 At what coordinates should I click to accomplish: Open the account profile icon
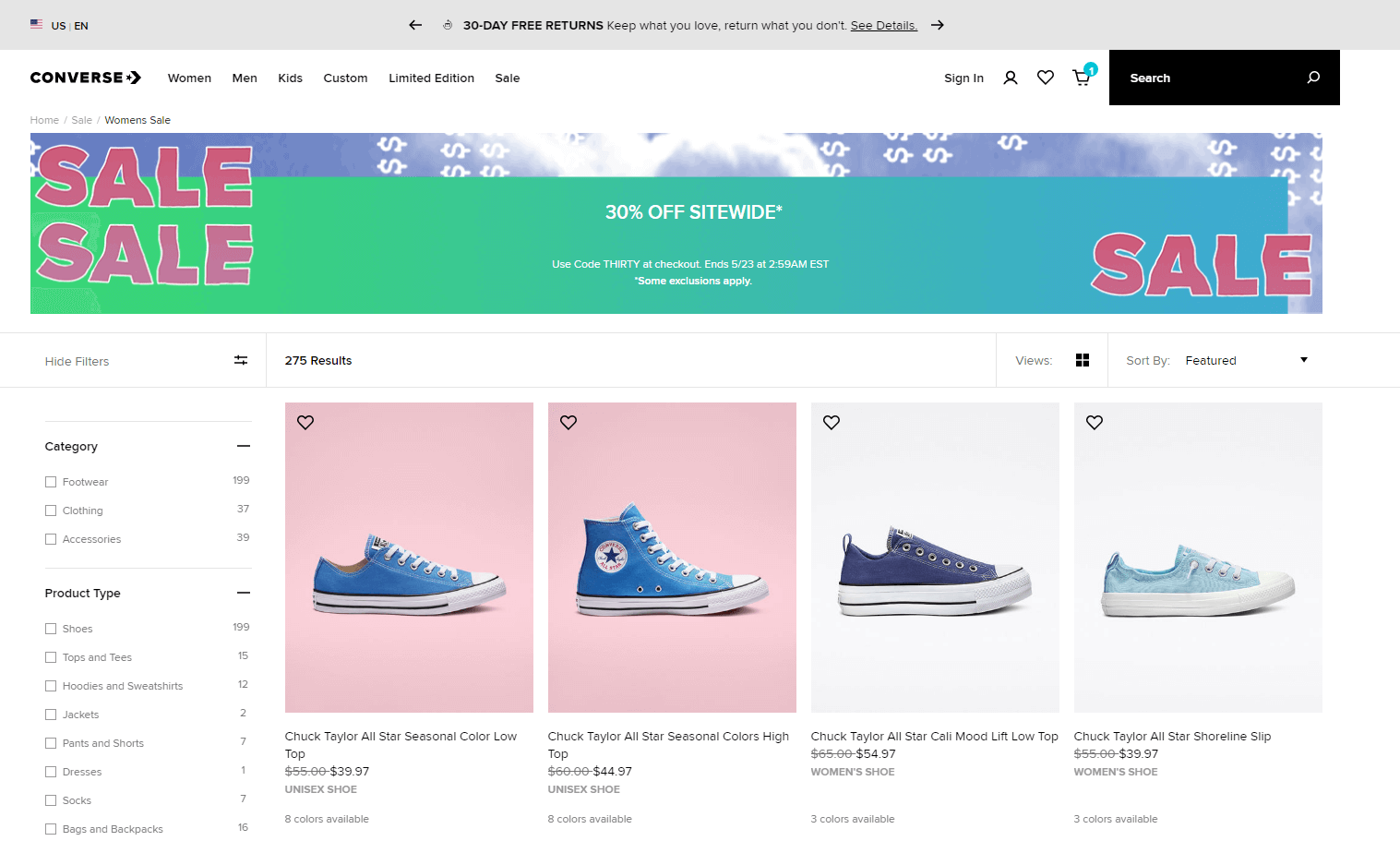1011,78
